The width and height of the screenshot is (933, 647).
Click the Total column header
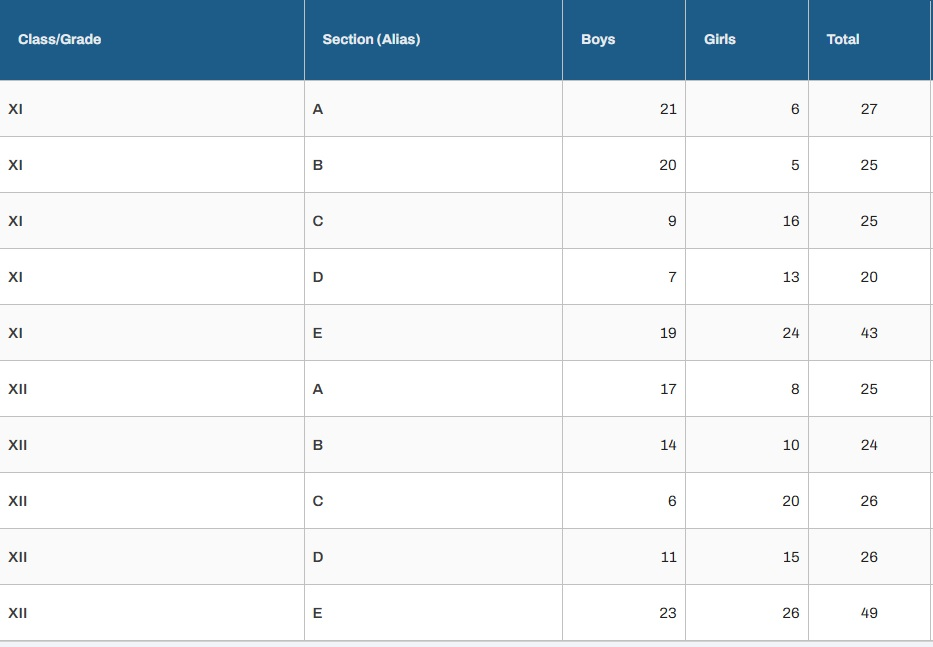pyautogui.click(x=843, y=40)
